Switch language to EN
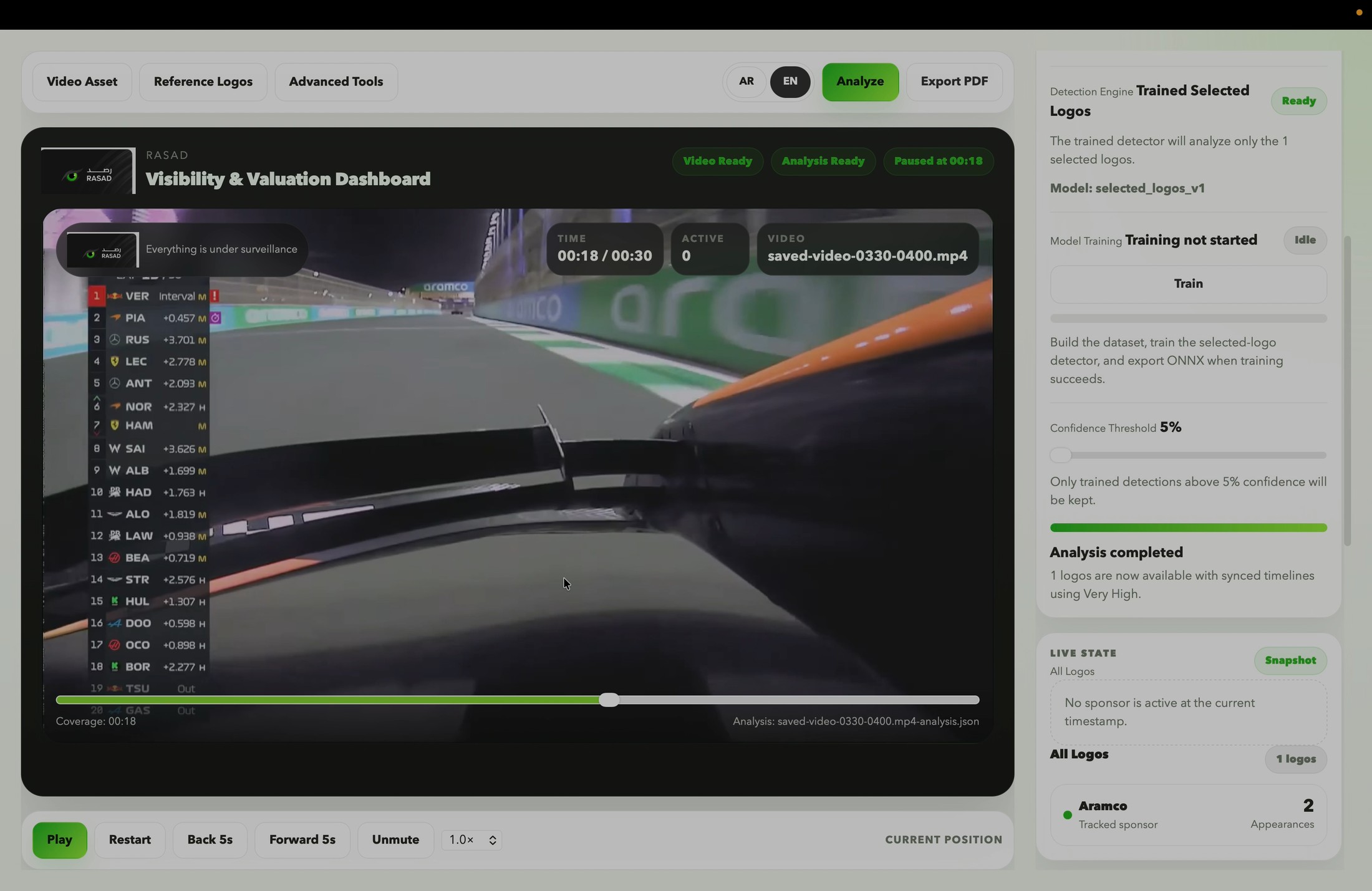The width and height of the screenshot is (1372, 891). click(x=790, y=82)
